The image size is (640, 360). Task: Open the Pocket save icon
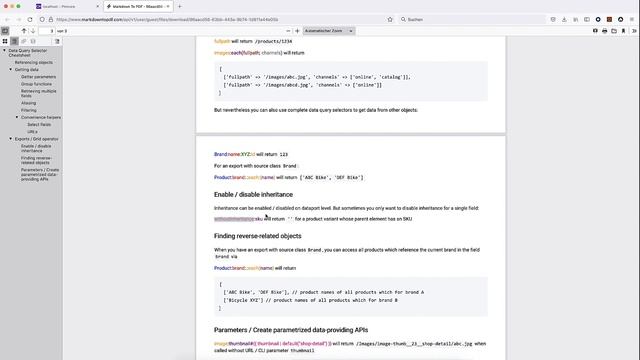tap(553, 19)
